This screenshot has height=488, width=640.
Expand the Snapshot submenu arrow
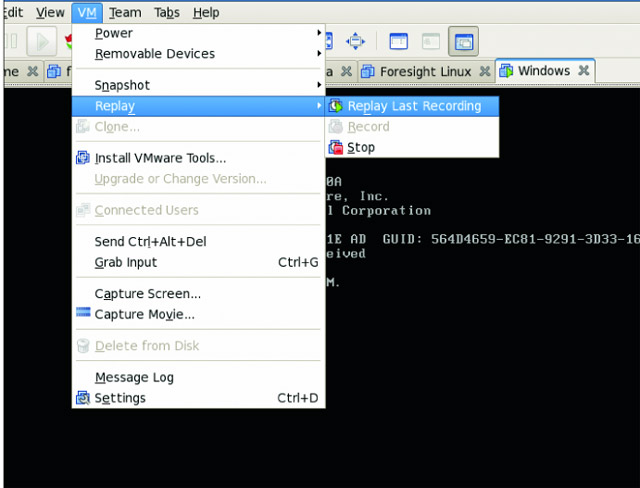(x=319, y=85)
